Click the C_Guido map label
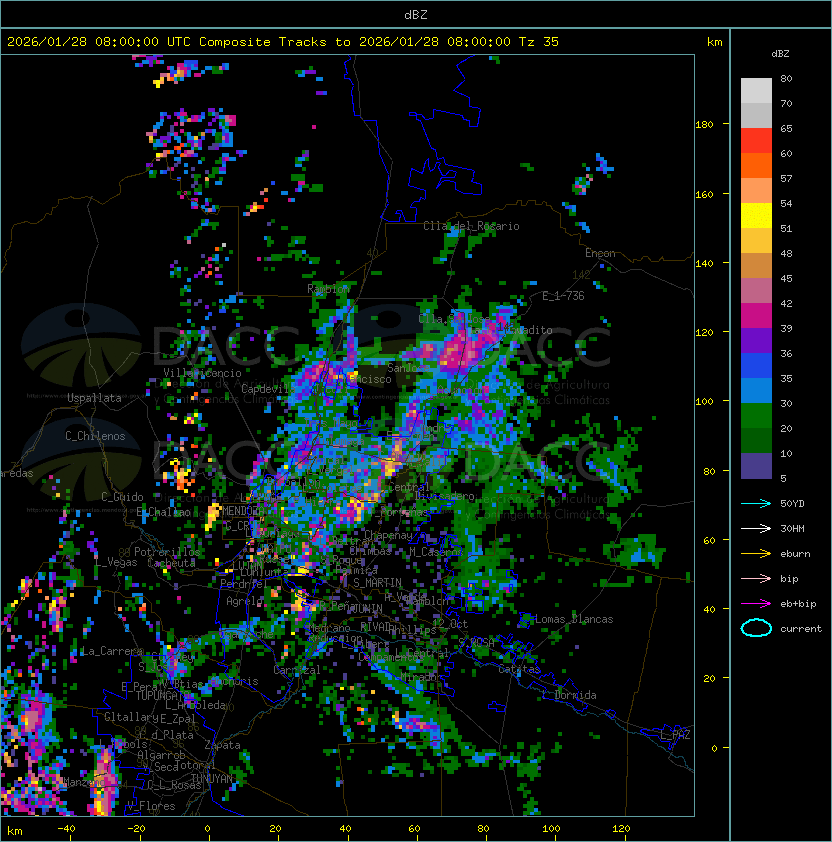 coord(122,497)
